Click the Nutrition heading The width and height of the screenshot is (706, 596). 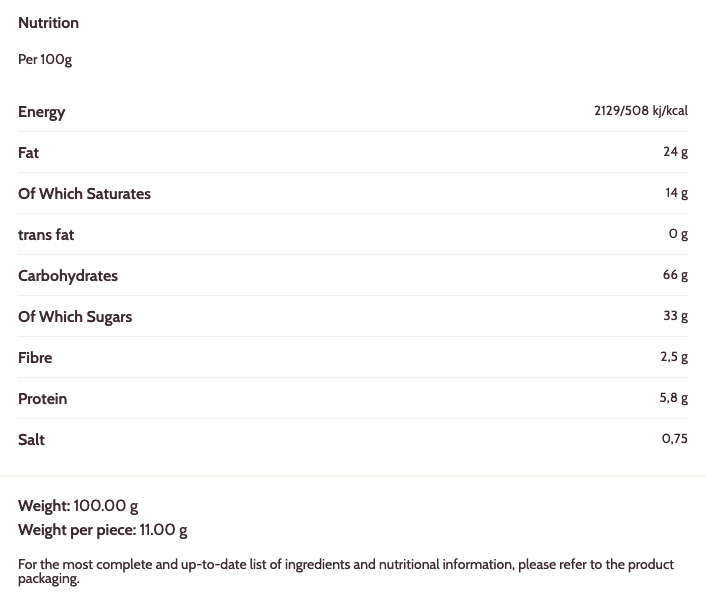pos(48,23)
